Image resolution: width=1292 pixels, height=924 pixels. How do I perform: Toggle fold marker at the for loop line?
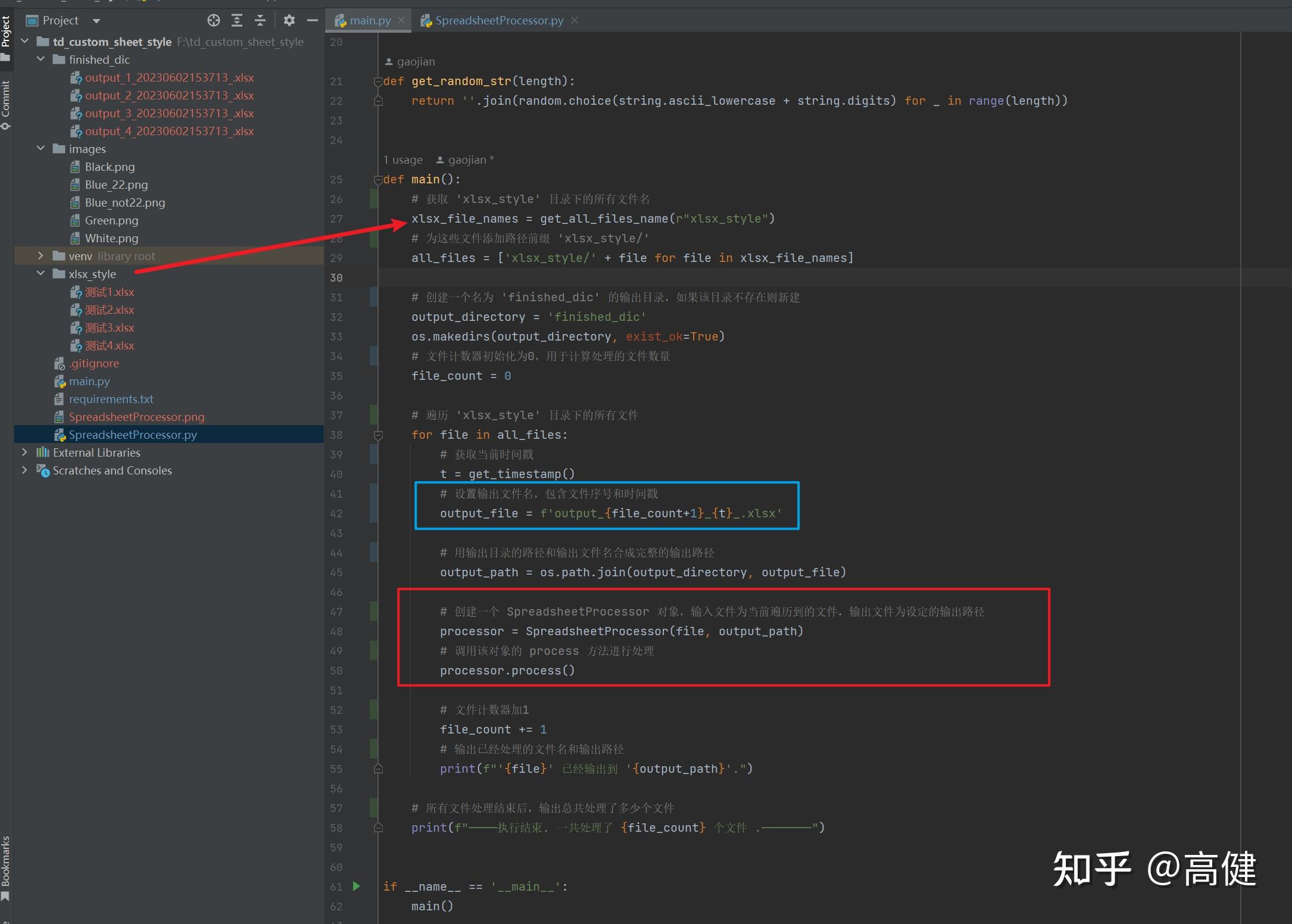(x=377, y=435)
